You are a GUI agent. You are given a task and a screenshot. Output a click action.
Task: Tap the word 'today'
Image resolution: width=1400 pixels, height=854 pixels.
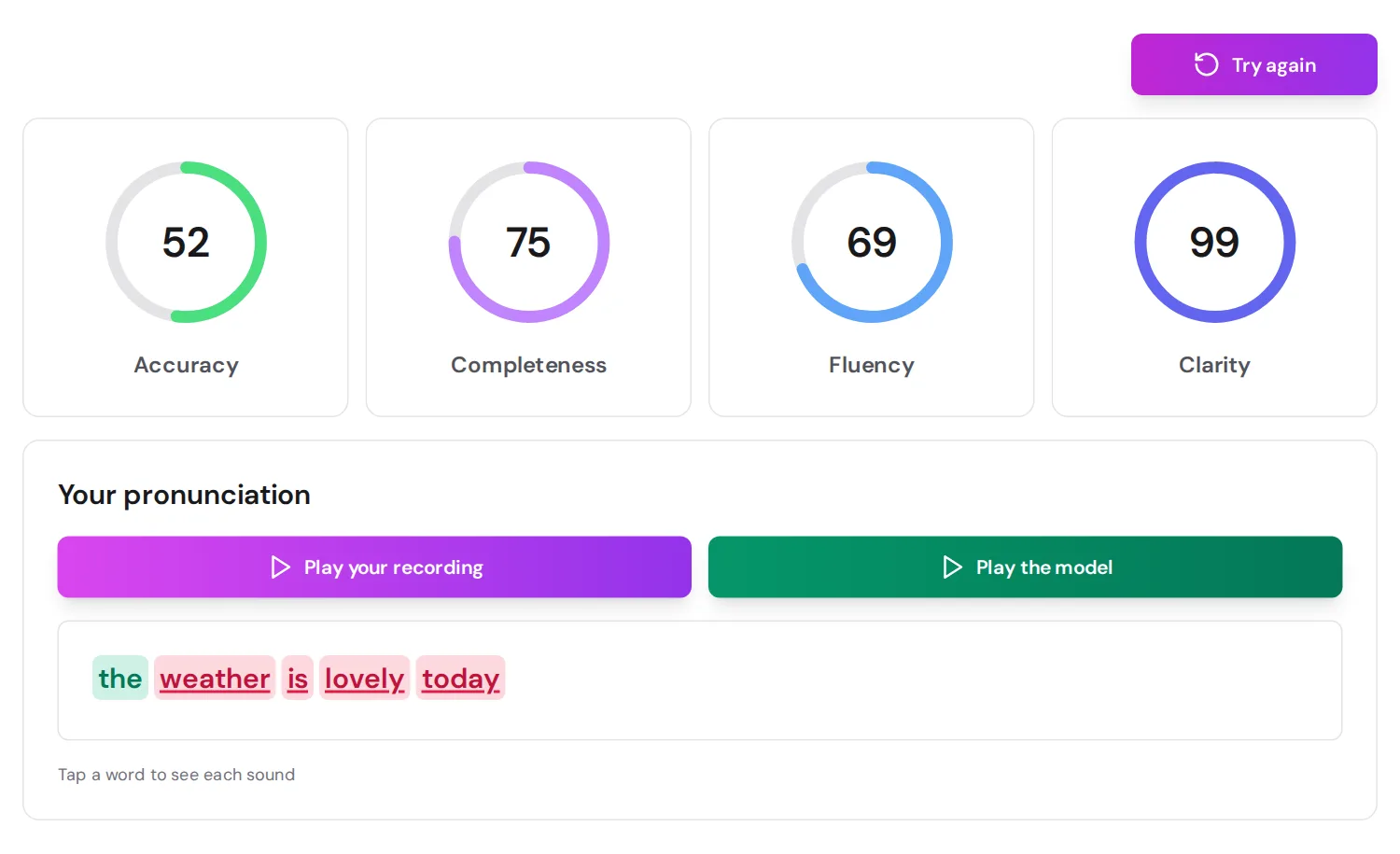[460, 678]
